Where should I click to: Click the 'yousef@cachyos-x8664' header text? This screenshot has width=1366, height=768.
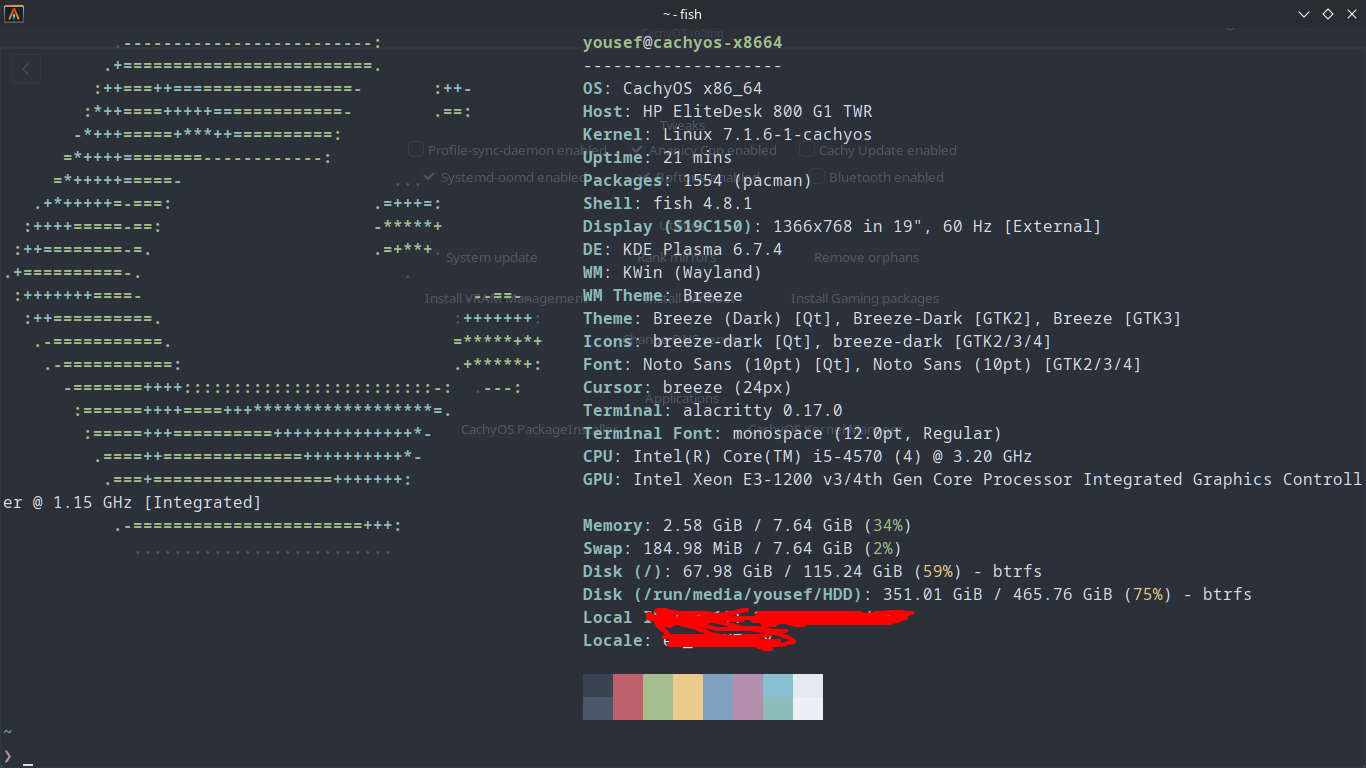pyautogui.click(x=682, y=43)
